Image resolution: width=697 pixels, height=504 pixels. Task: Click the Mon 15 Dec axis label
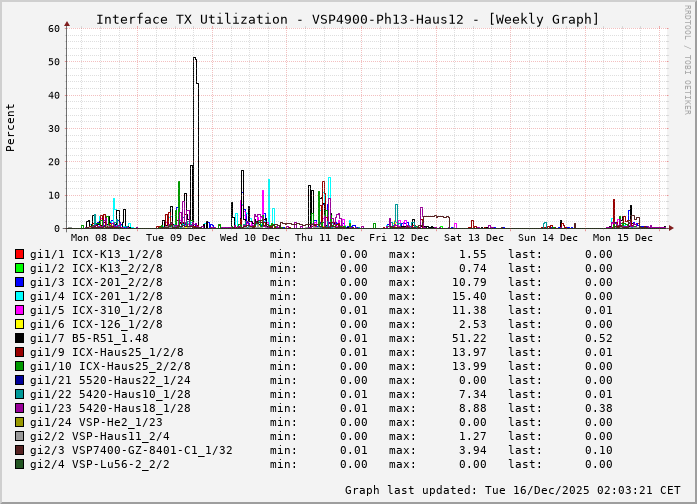point(623,238)
